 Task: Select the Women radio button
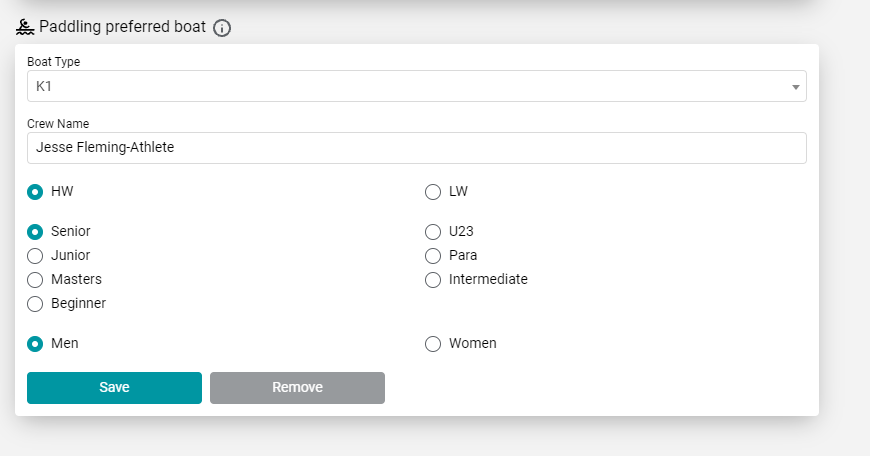tap(433, 344)
